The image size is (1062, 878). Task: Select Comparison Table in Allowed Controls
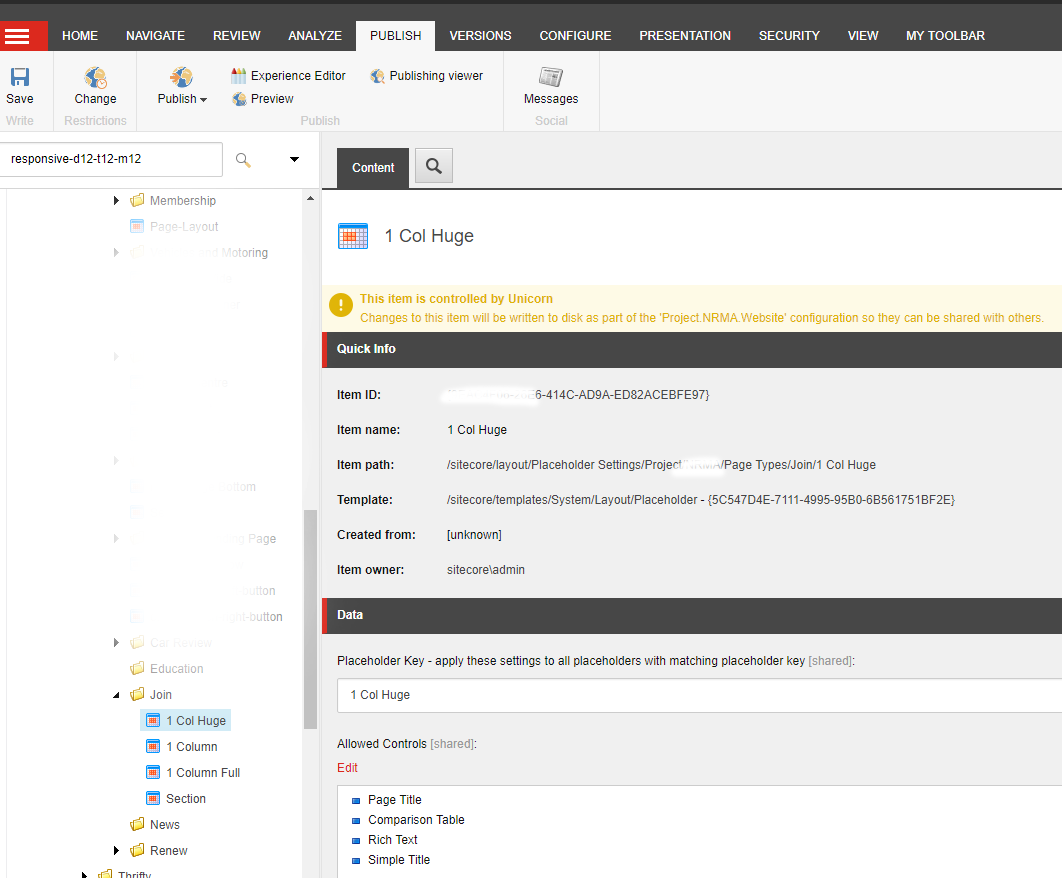[x=416, y=819]
